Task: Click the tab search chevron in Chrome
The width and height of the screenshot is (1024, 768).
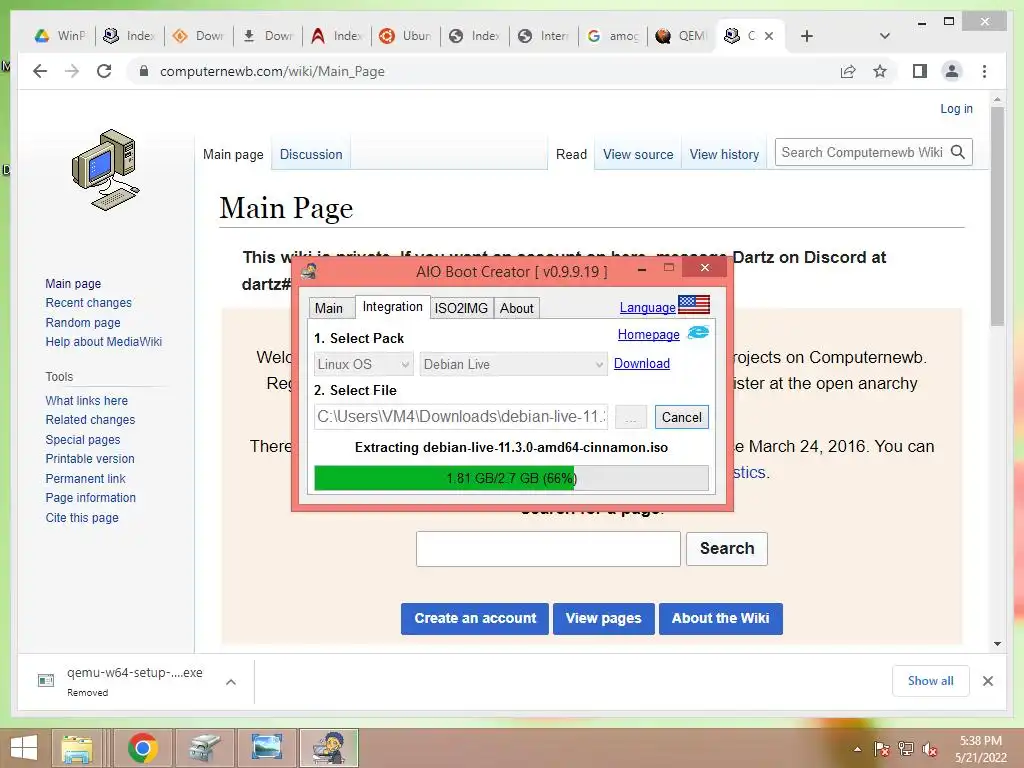Action: coord(885,36)
